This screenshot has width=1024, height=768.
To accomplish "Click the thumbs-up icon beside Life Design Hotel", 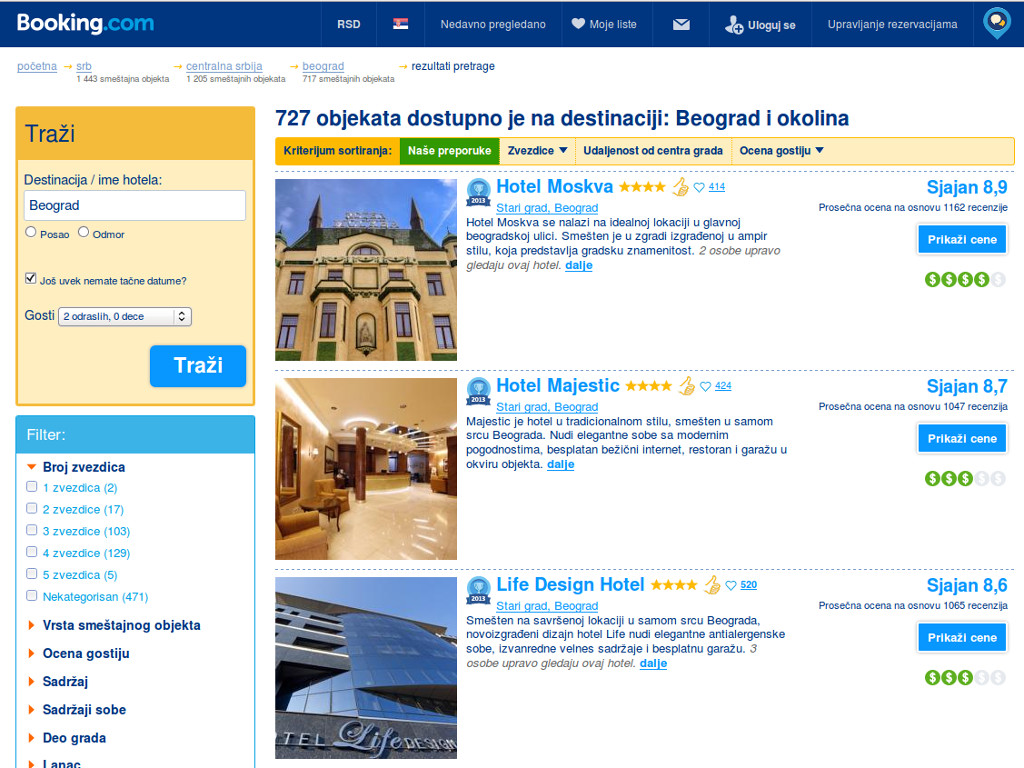I will click(x=712, y=585).
